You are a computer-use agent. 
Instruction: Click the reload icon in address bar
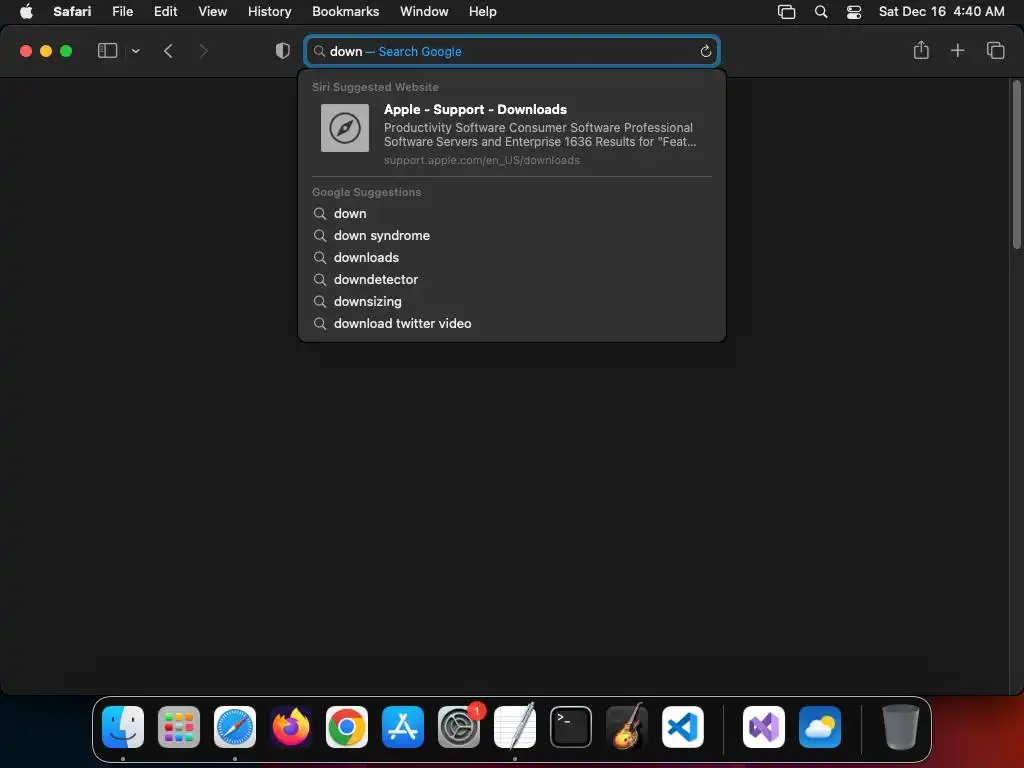(x=705, y=52)
